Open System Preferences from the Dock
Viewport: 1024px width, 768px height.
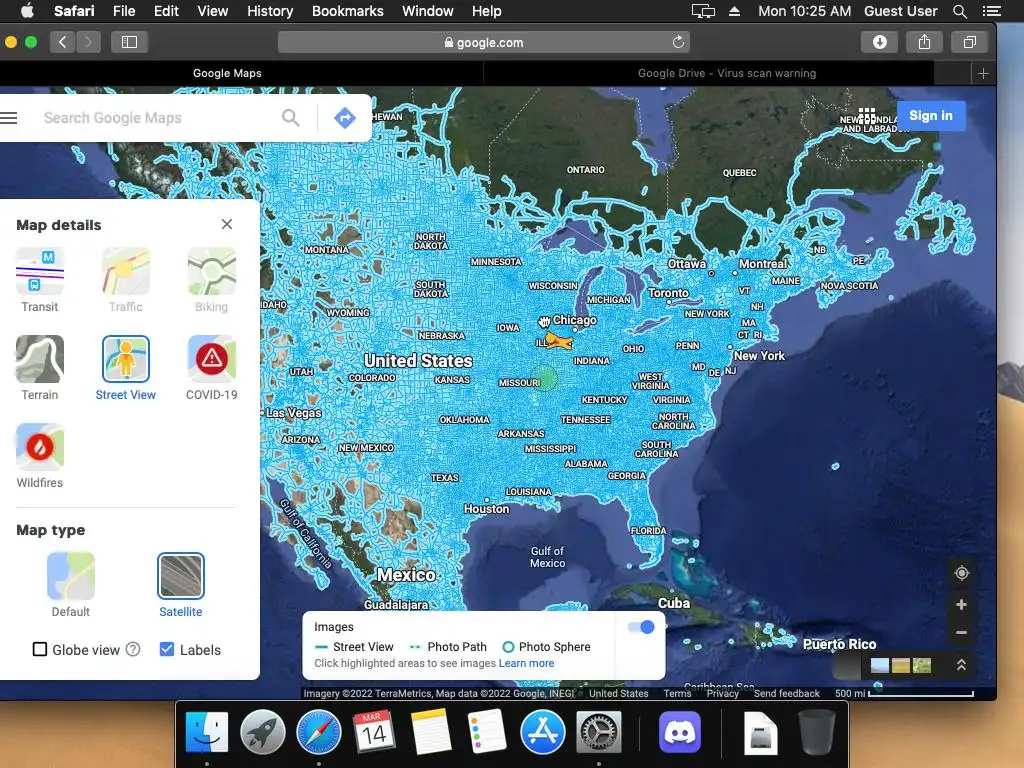point(599,732)
